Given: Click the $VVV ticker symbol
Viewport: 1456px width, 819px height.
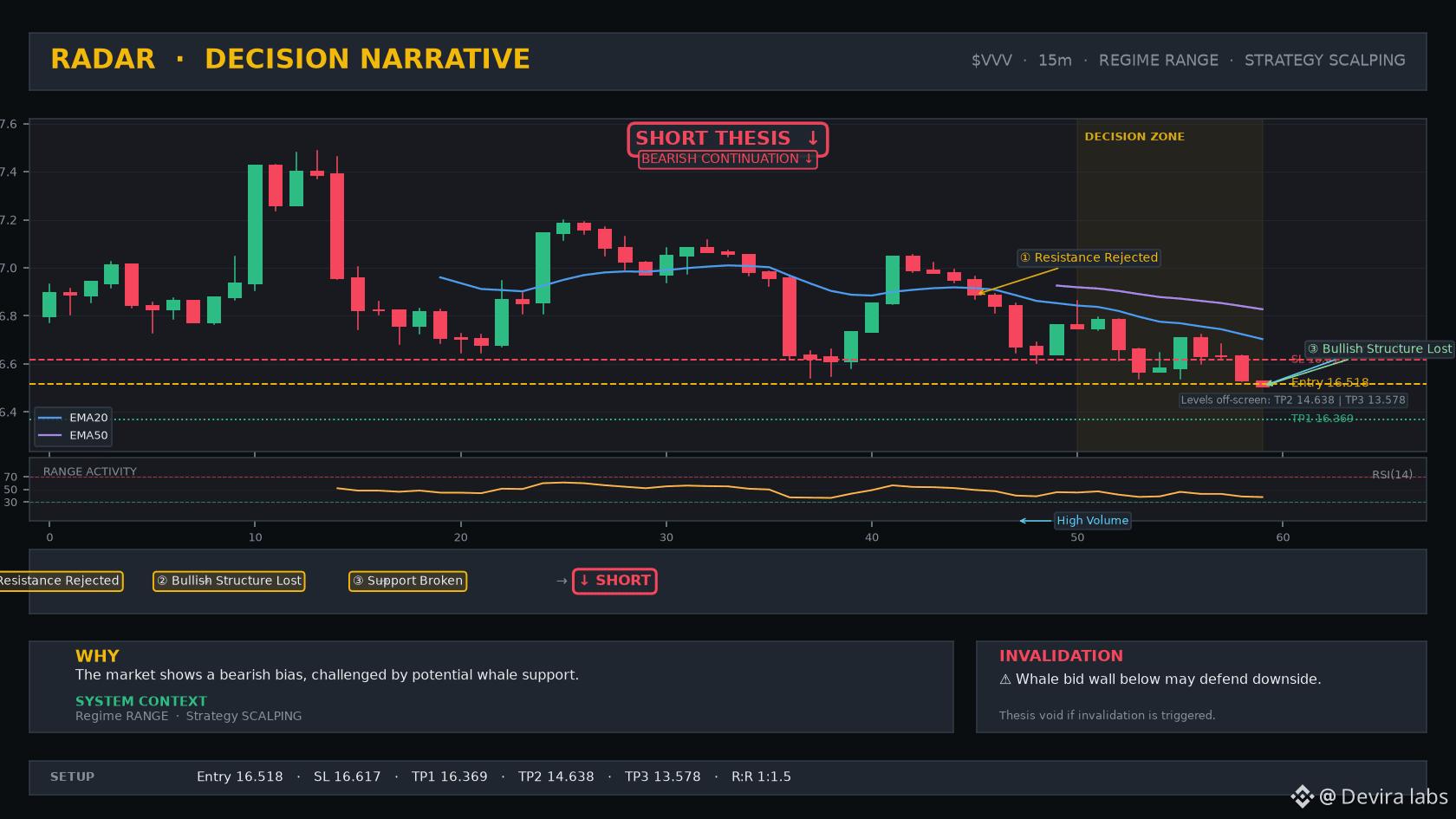Looking at the screenshot, I should pos(991,60).
